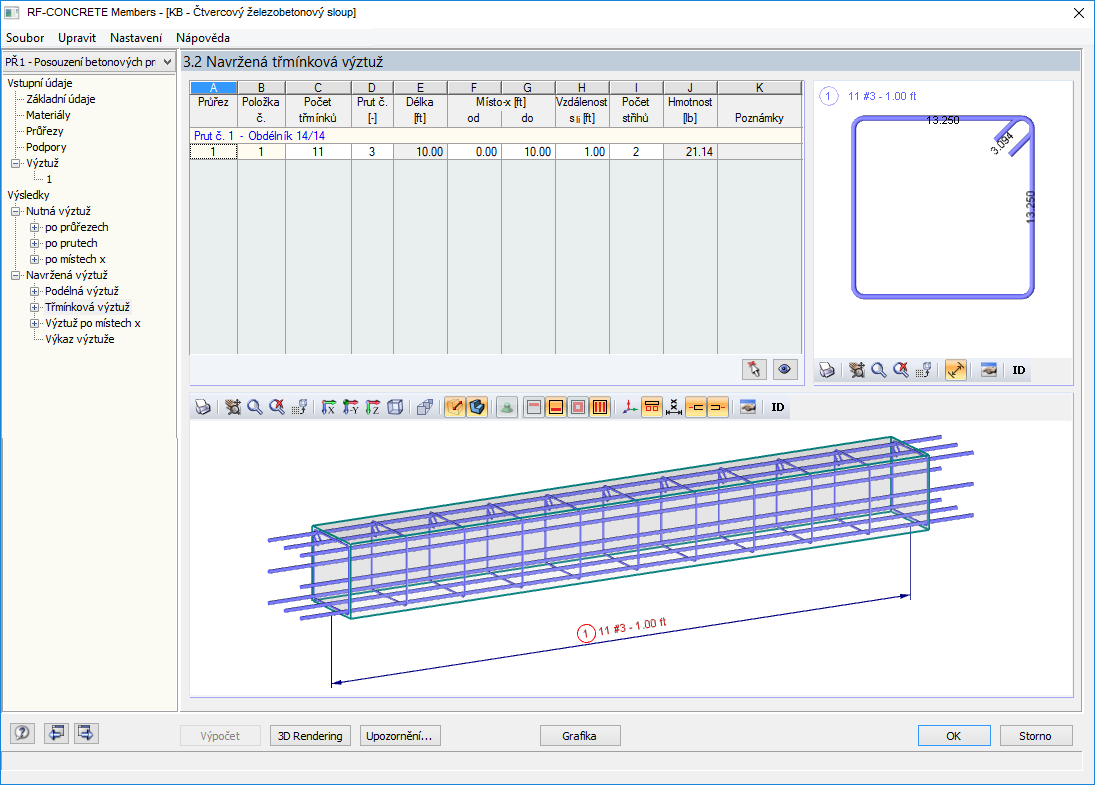Open the Soubor menu
Image resolution: width=1095 pixels, height=785 pixels.
(x=25, y=38)
